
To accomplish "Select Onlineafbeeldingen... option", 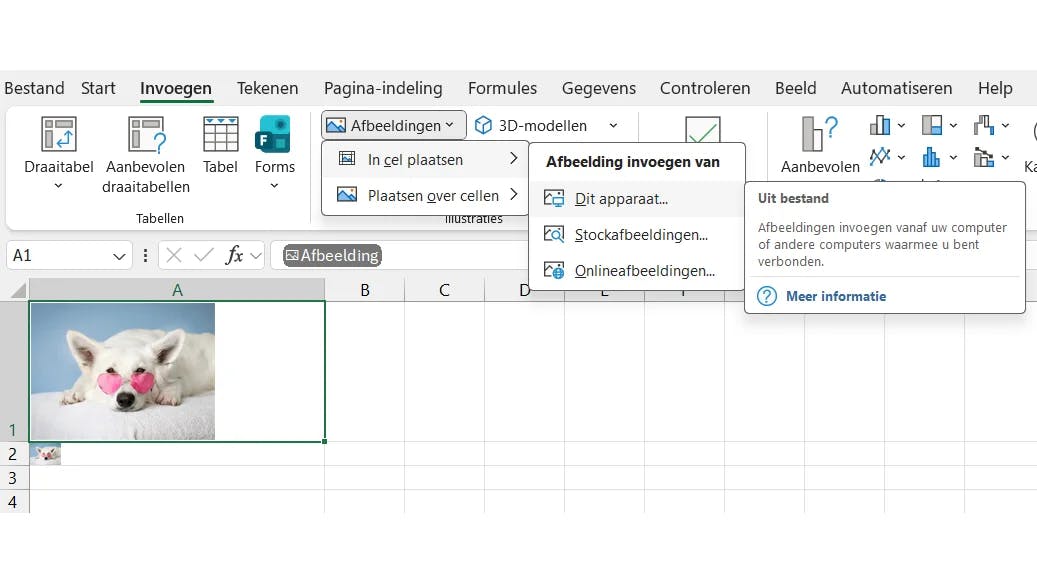I will [x=644, y=270].
